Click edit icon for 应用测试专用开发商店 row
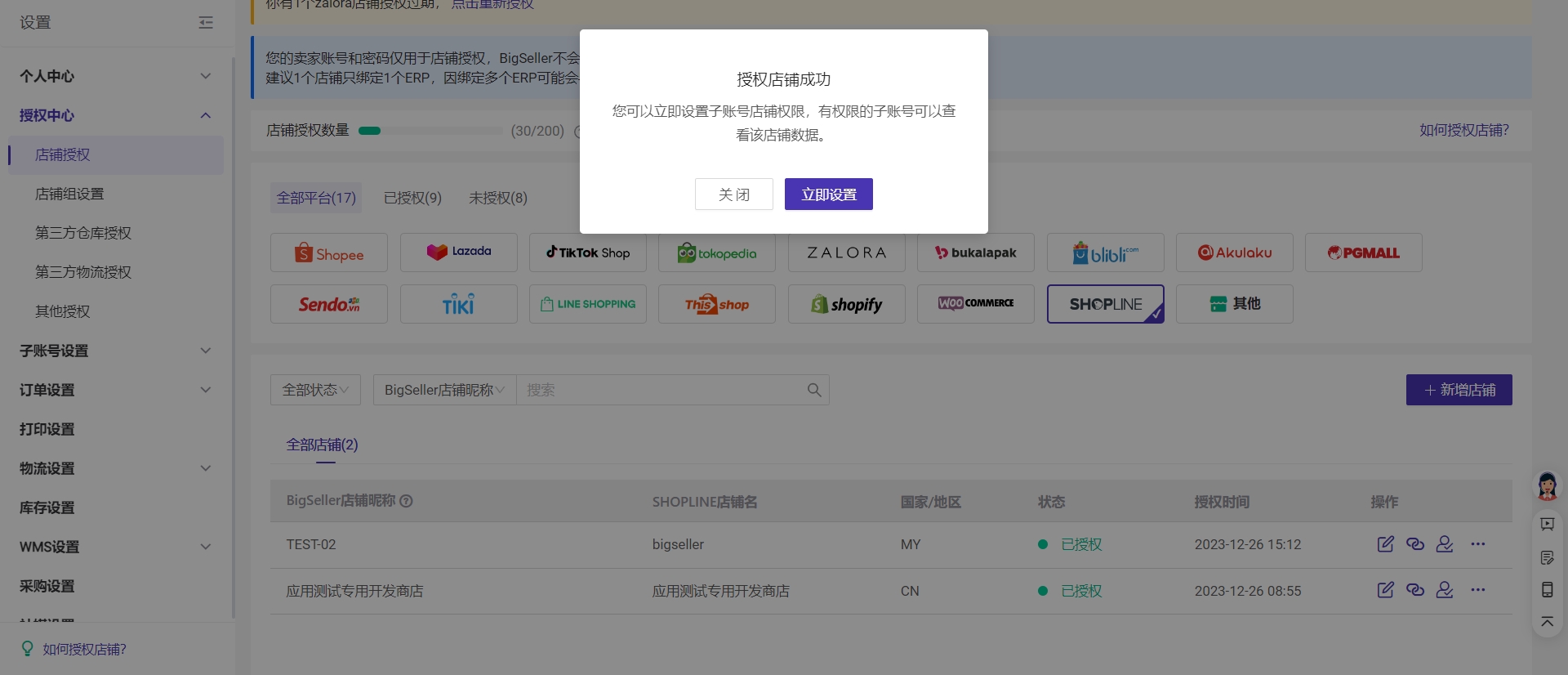1568x675 pixels. [x=1386, y=590]
